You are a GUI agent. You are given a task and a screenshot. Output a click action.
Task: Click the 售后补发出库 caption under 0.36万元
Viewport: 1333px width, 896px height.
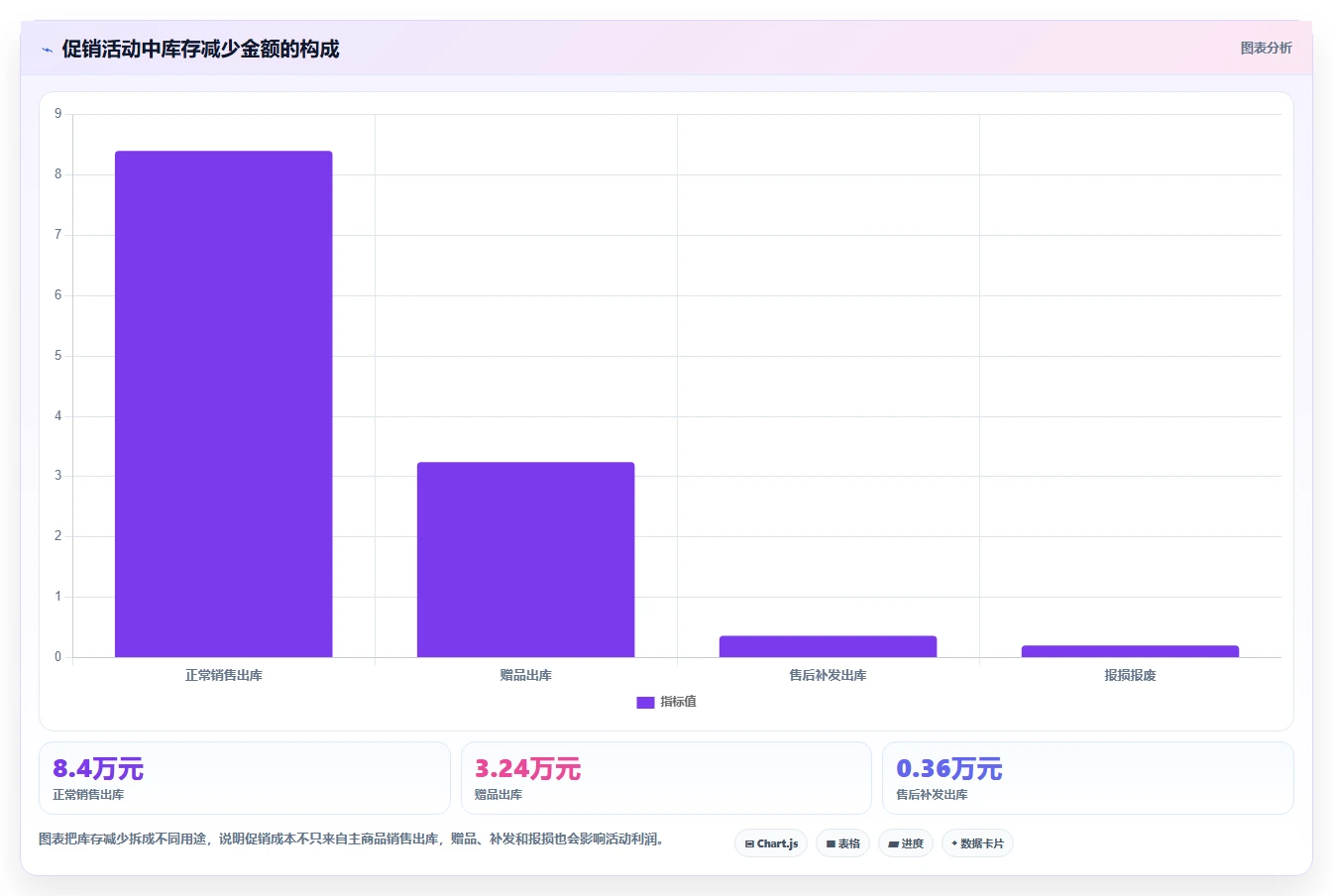[x=932, y=795]
